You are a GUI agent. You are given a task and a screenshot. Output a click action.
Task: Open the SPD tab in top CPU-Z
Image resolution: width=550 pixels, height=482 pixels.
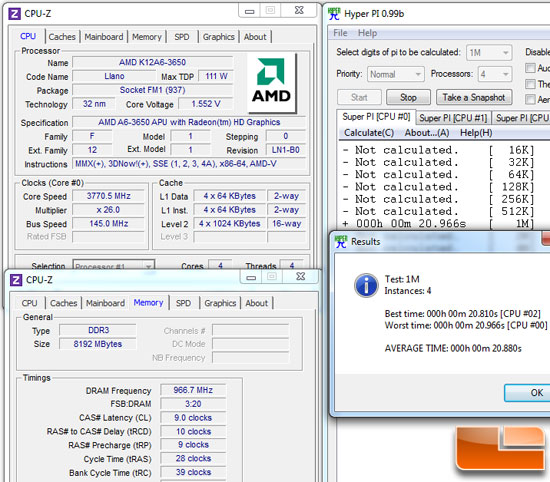pyautogui.click(x=182, y=37)
